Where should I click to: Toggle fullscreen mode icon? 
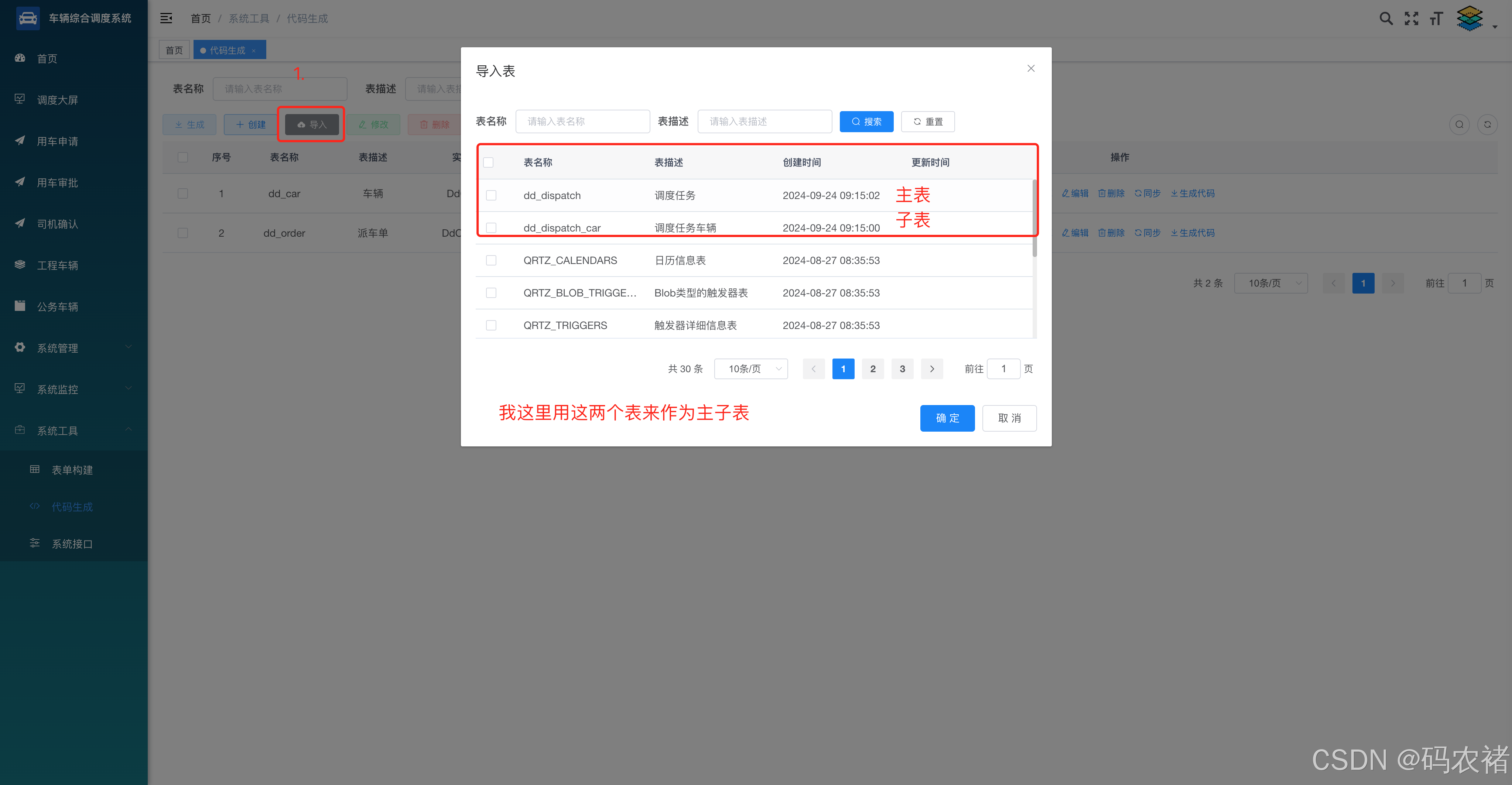point(1411,18)
